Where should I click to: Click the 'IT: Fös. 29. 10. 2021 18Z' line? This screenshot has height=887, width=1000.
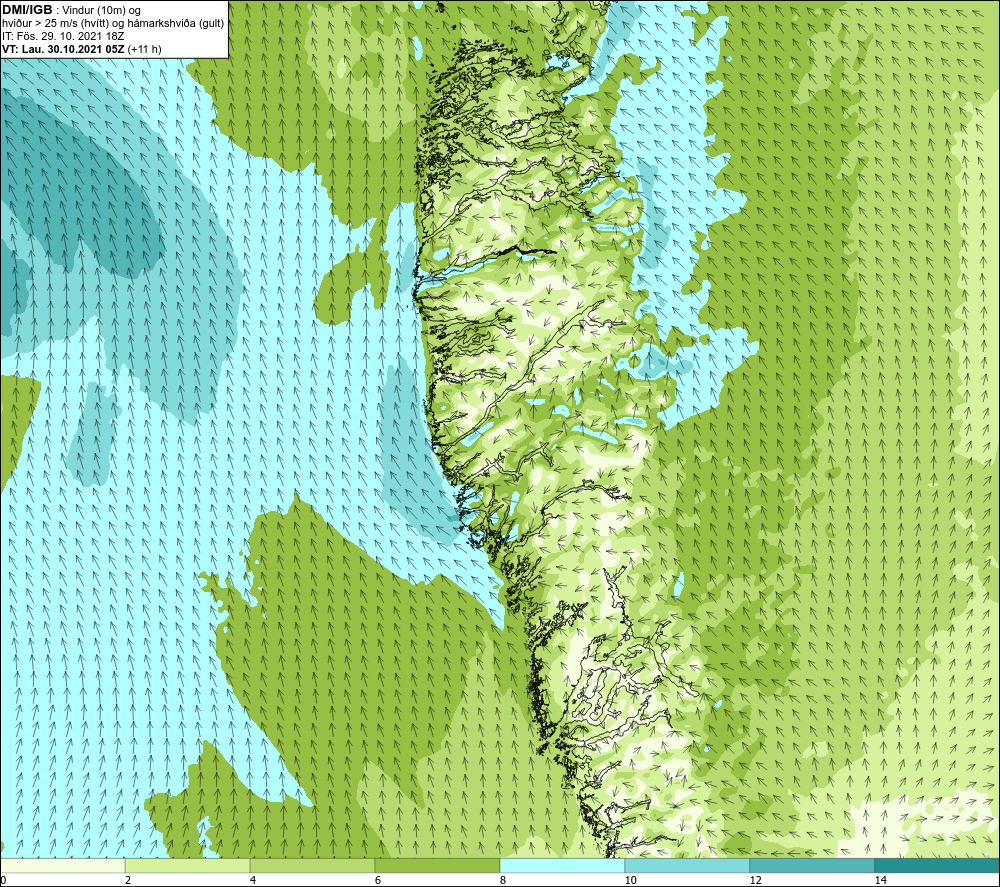coord(63,36)
